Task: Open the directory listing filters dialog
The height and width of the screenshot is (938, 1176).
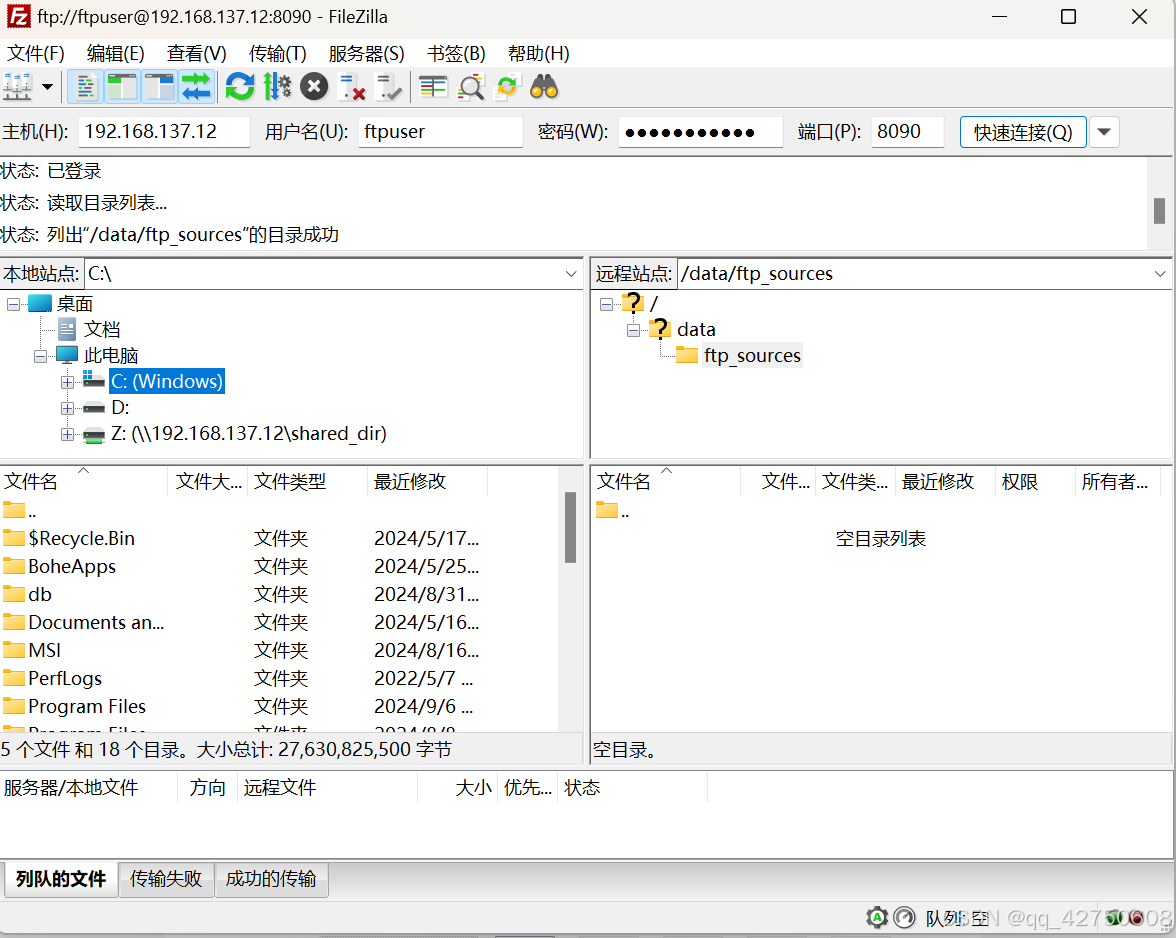Action: click(433, 87)
